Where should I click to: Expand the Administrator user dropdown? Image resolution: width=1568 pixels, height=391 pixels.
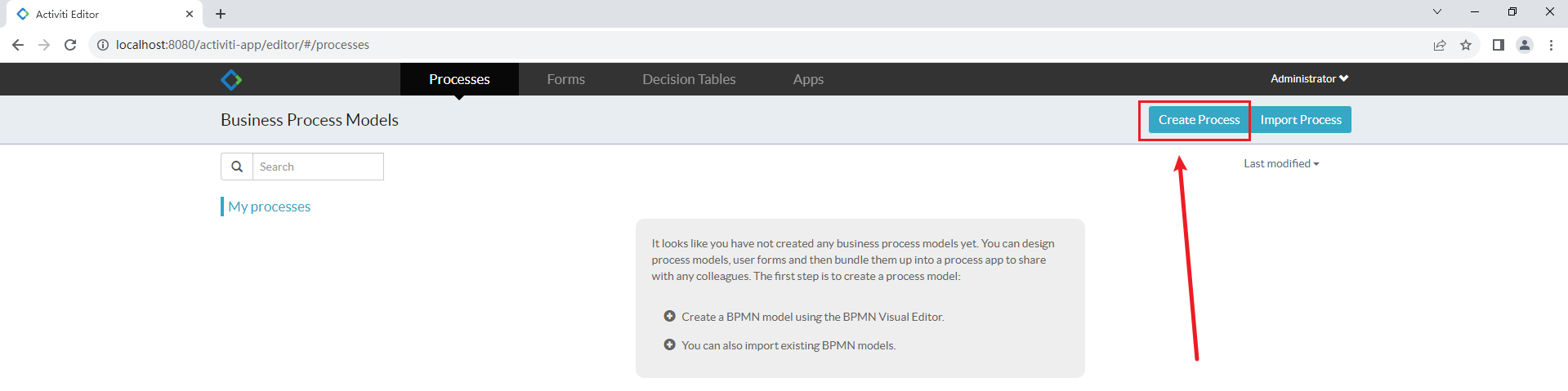pyautogui.click(x=1309, y=78)
